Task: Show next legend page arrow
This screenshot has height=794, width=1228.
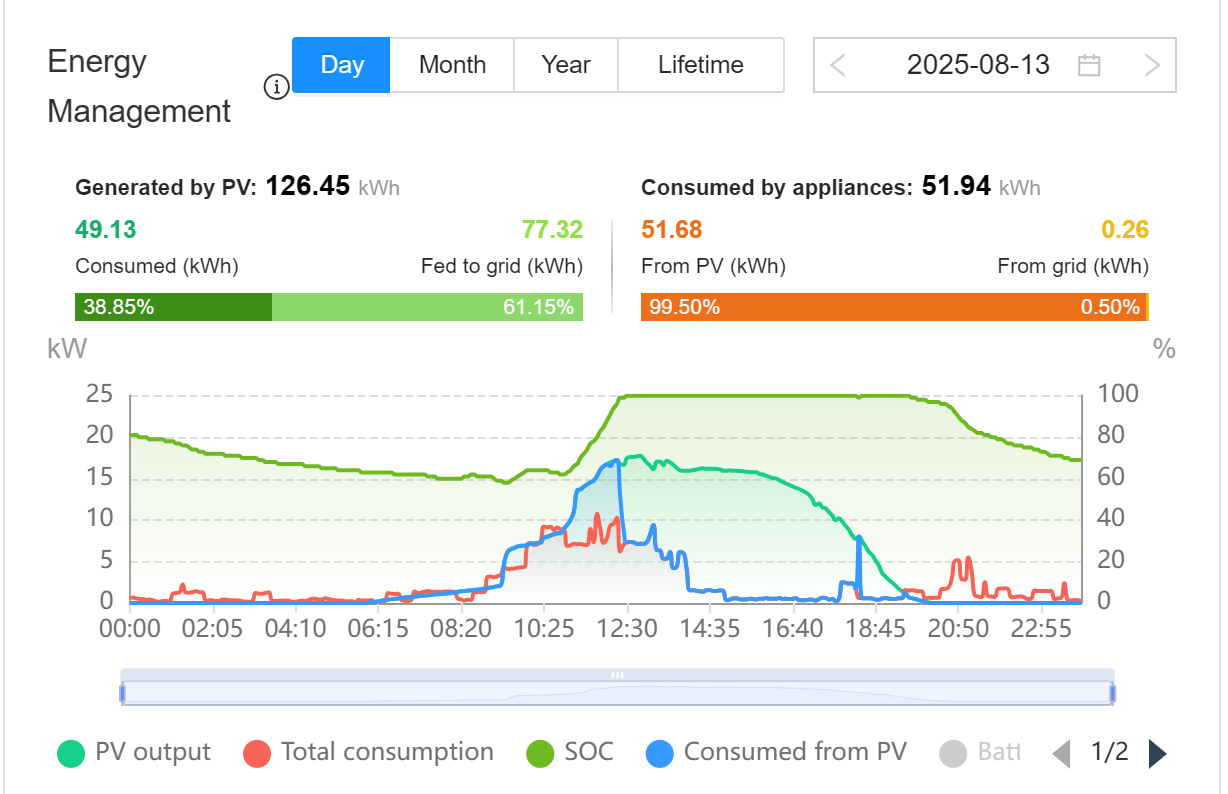Action: click(1157, 753)
